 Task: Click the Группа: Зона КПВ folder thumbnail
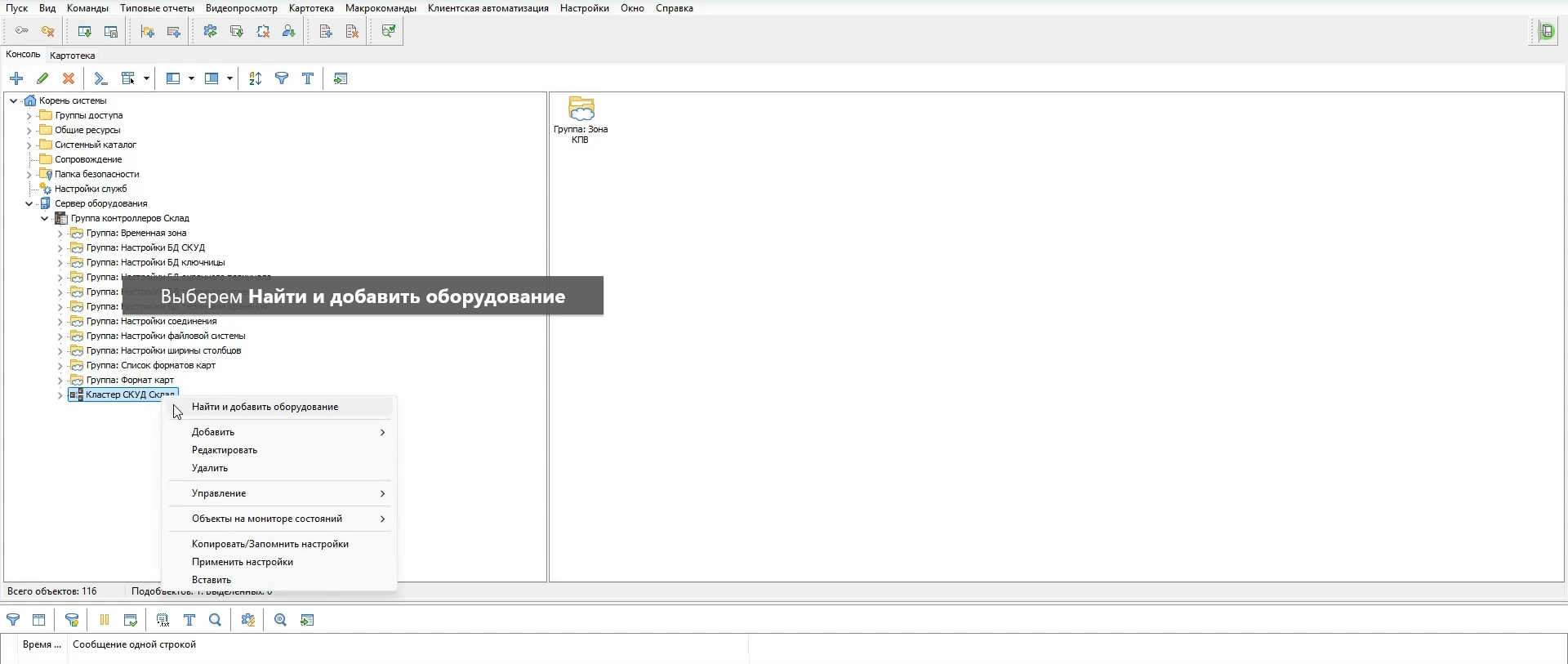(581, 110)
